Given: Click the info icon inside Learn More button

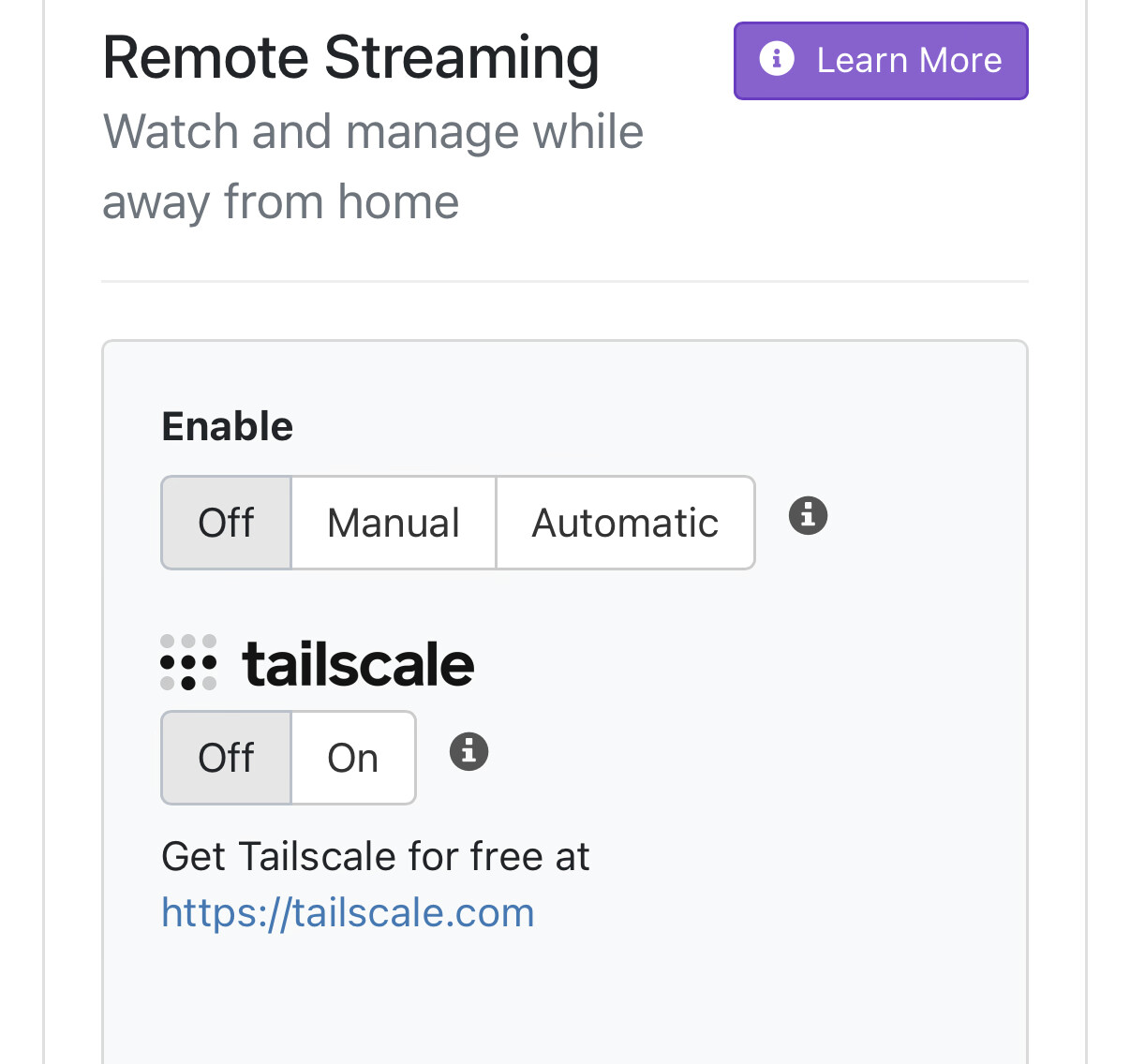Looking at the screenshot, I should tap(777, 59).
